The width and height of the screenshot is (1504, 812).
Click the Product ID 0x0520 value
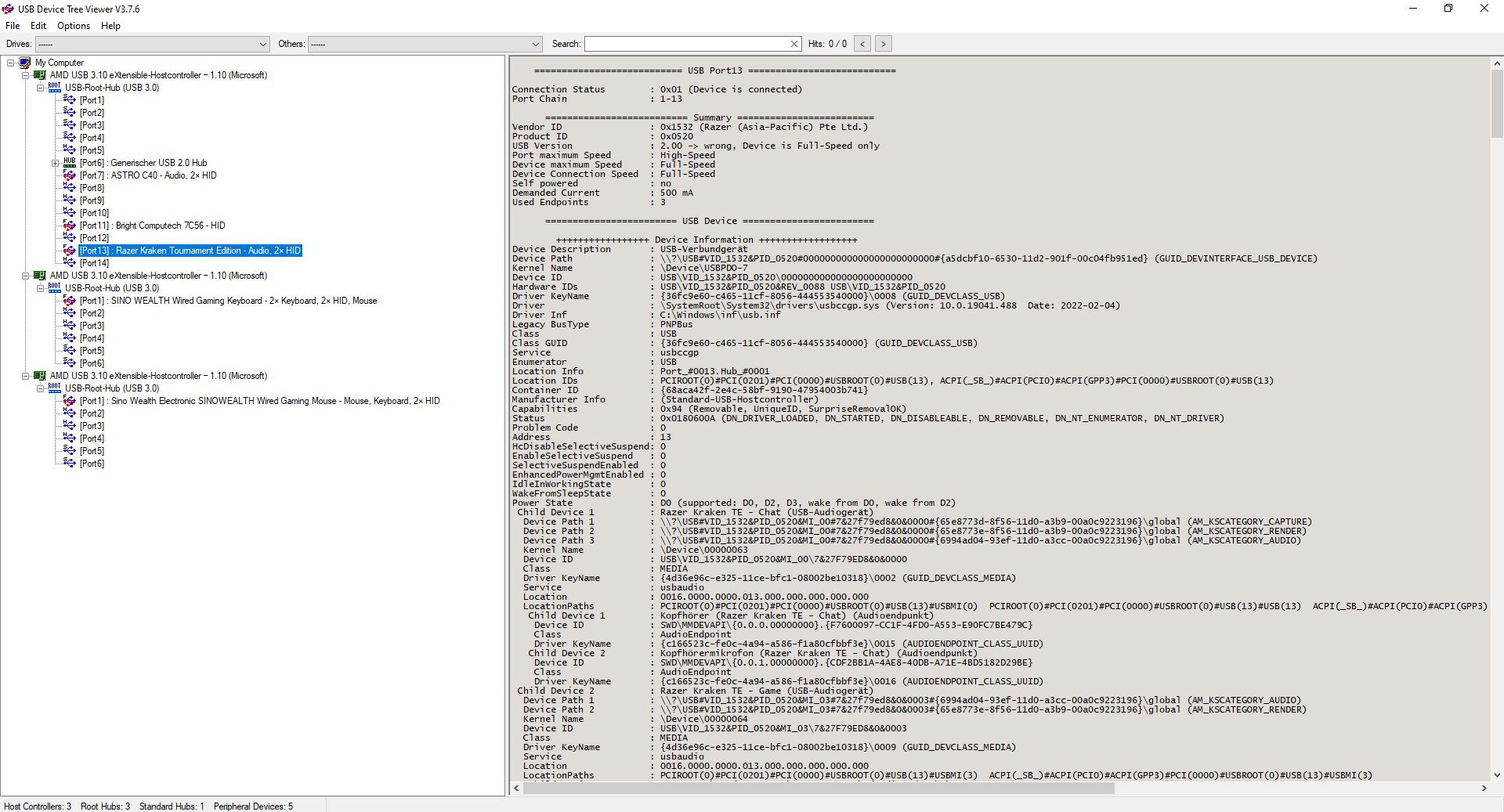(x=676, y=136)
